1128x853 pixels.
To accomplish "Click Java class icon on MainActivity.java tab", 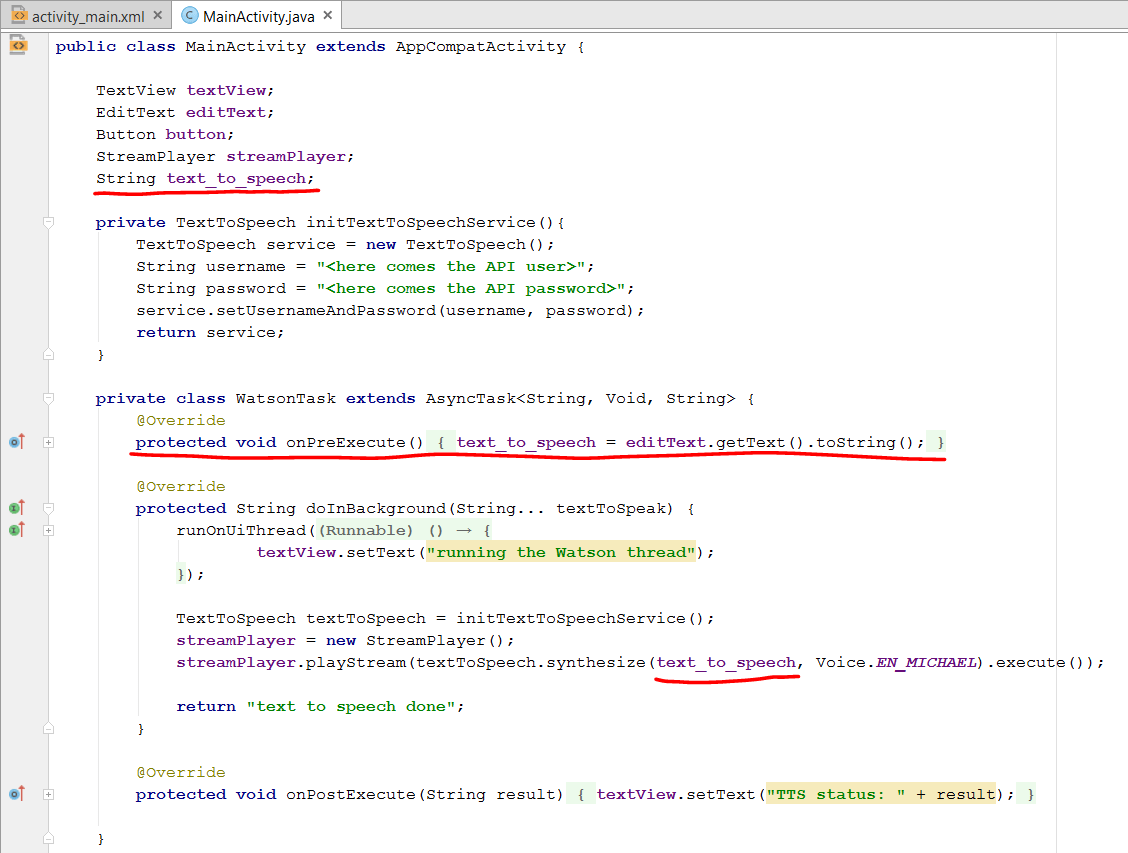I will (x=189, y=17).
